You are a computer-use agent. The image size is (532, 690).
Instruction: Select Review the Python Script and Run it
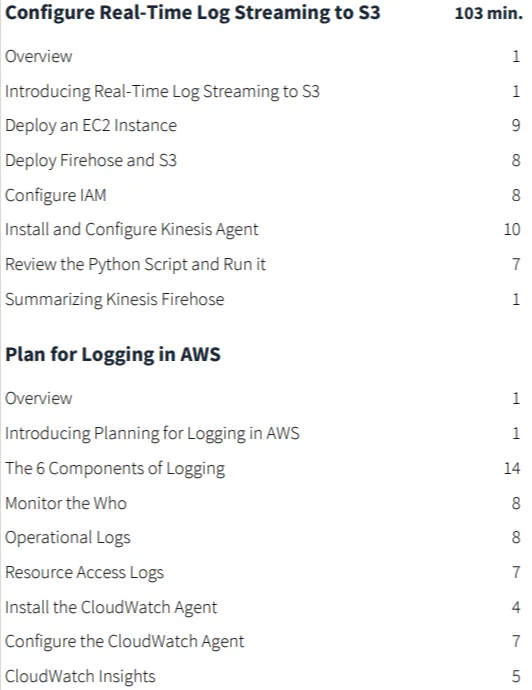[x=135, y=264]
